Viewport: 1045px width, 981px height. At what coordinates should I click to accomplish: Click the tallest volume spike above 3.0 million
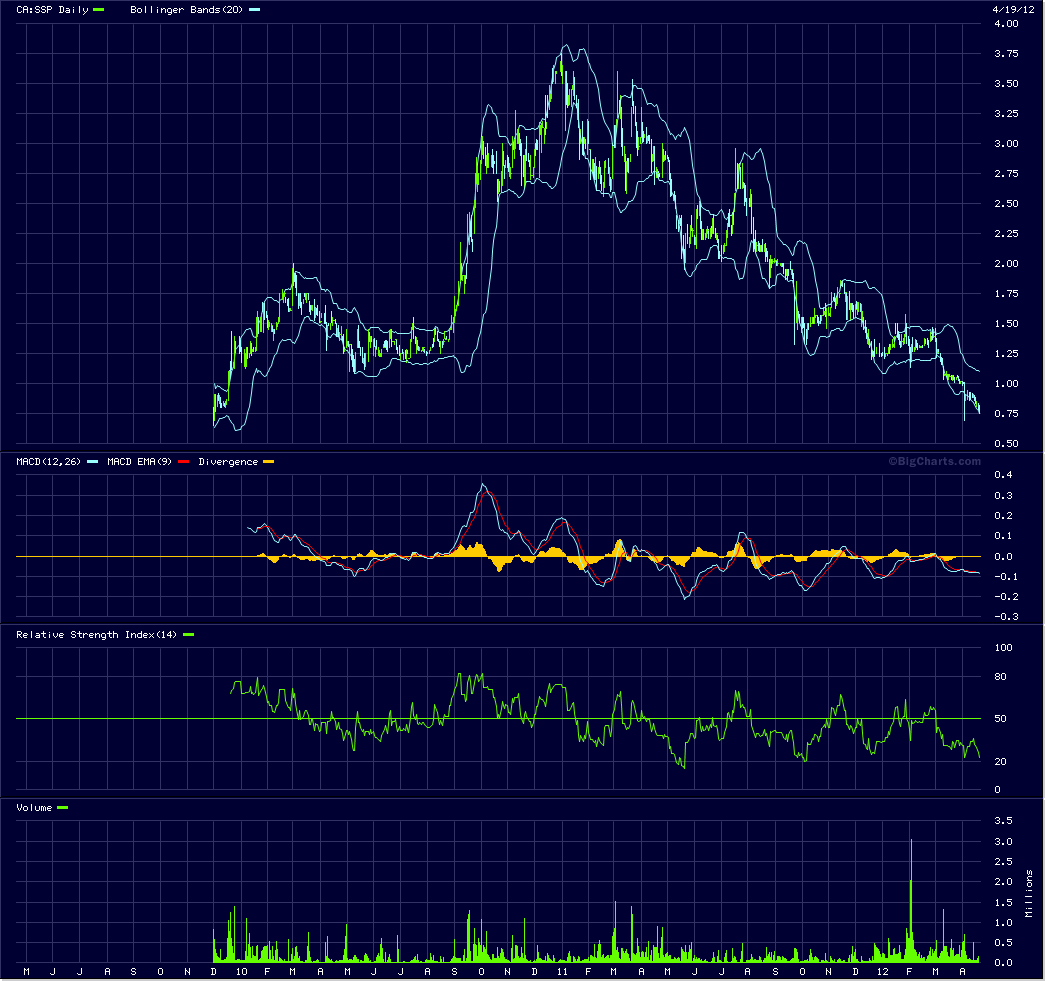[911, 900]
